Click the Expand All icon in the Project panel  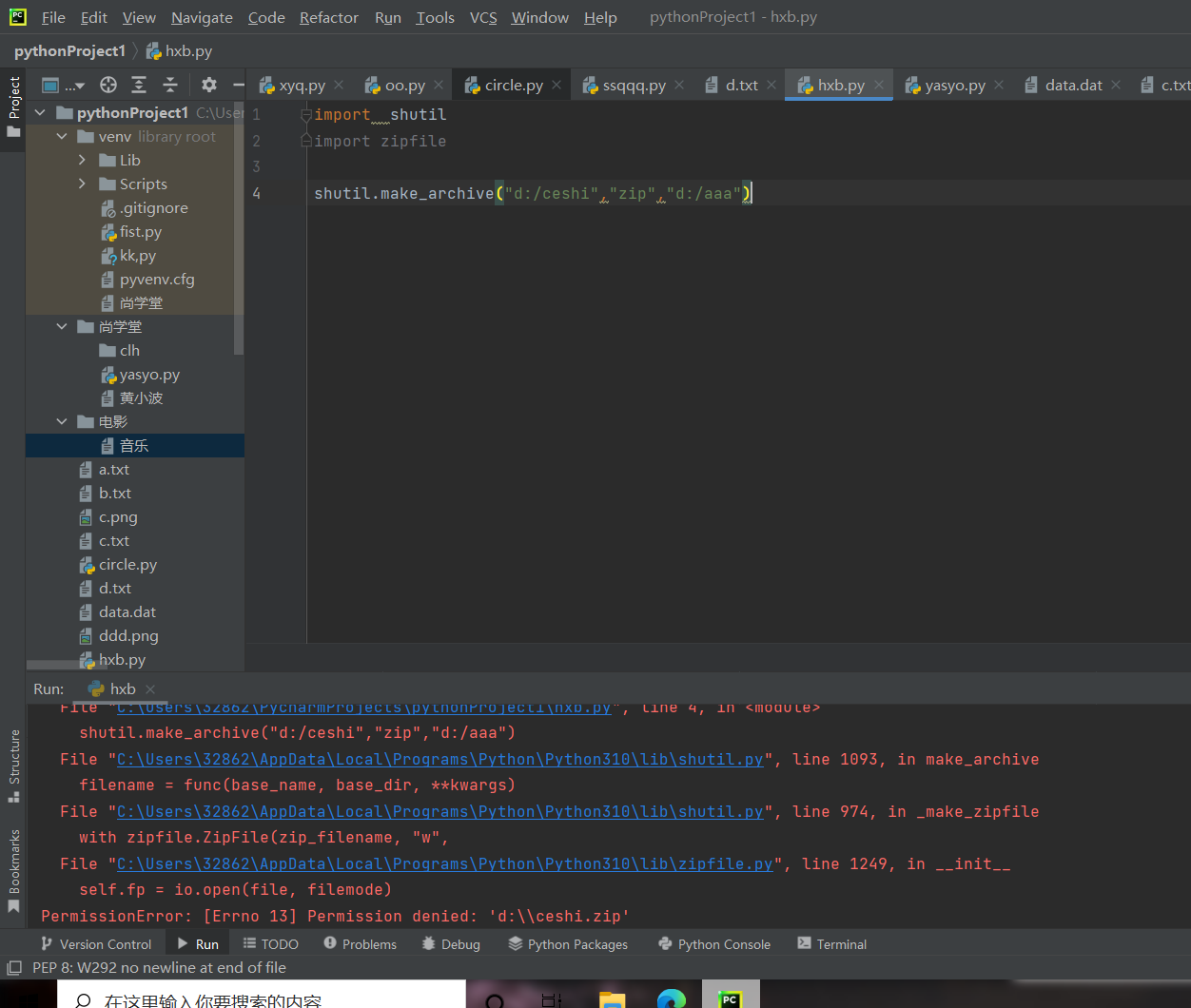(139, 85)
